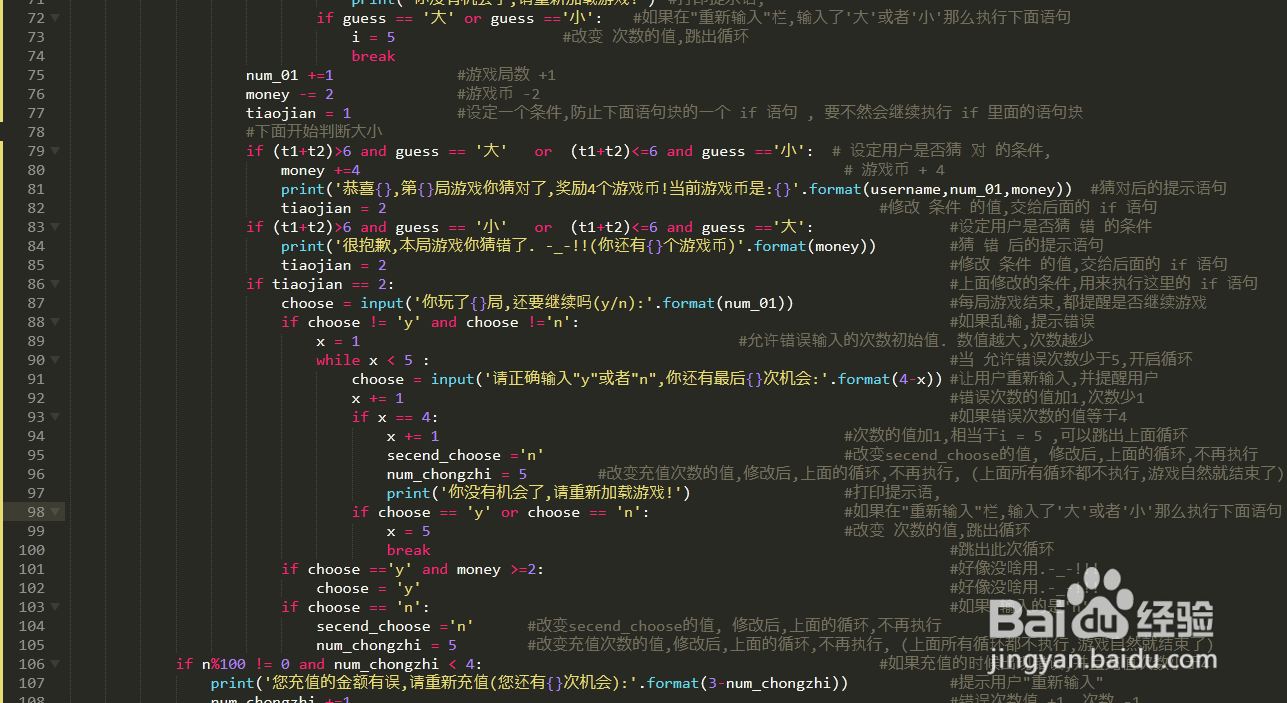Click 'num_chongzhi = 5' on line 105

point(387,645)
